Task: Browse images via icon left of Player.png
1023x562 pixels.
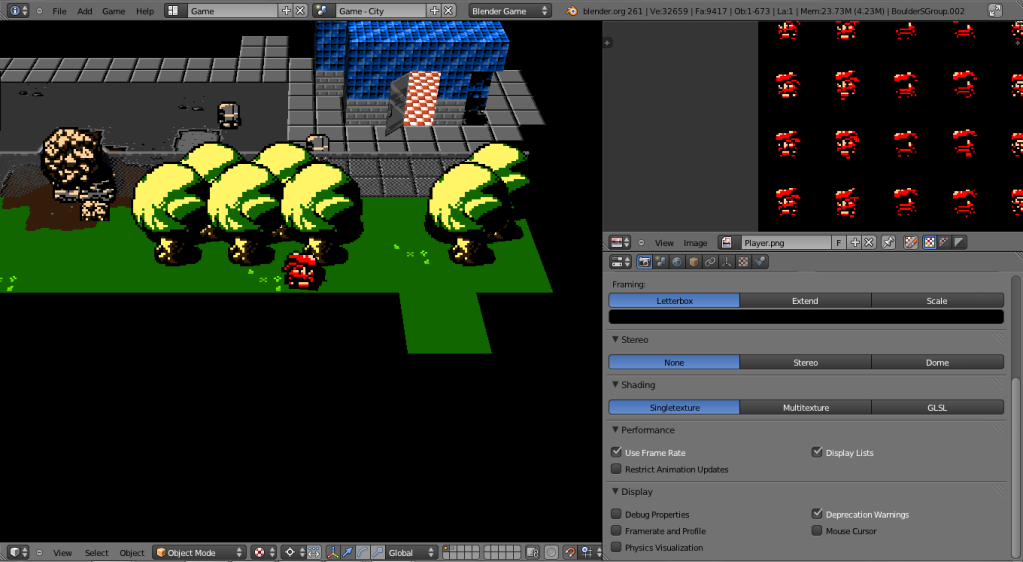Action: 729,242
